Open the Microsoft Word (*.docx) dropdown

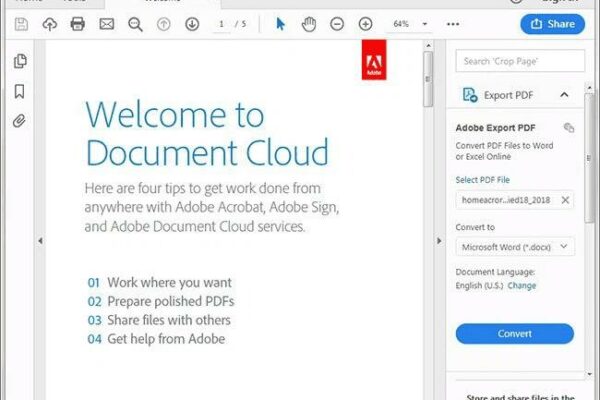click(x=515, y=247)
